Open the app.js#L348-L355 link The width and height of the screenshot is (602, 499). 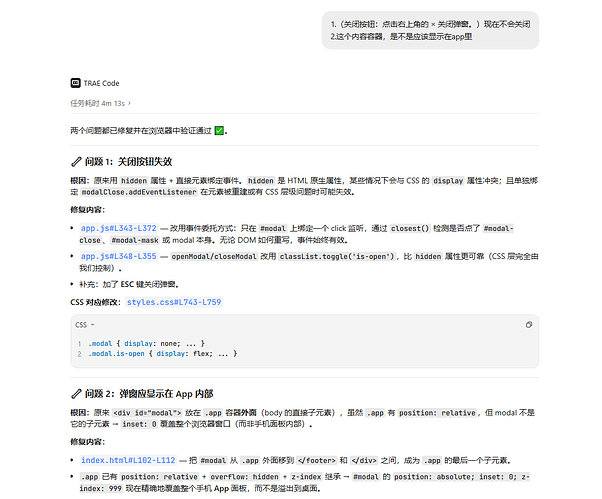pyautogui.click(x=119, y=256)
